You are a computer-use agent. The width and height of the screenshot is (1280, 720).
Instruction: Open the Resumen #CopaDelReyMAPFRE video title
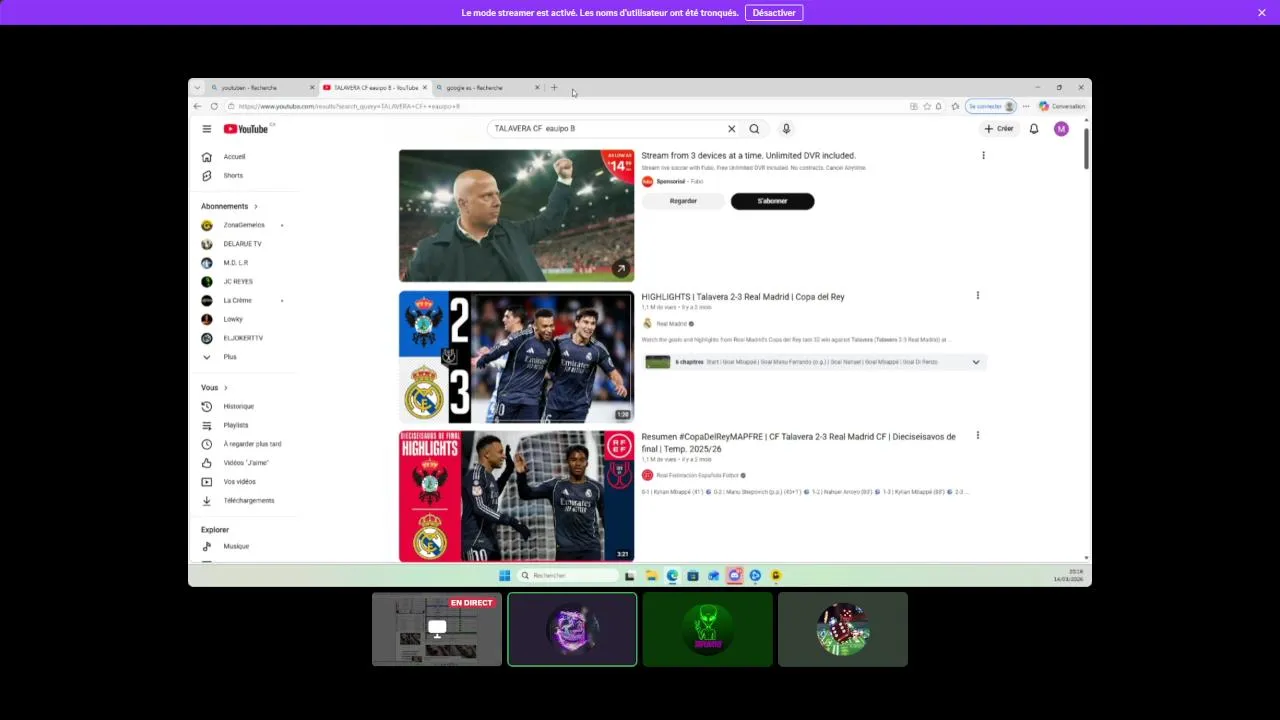798,442
